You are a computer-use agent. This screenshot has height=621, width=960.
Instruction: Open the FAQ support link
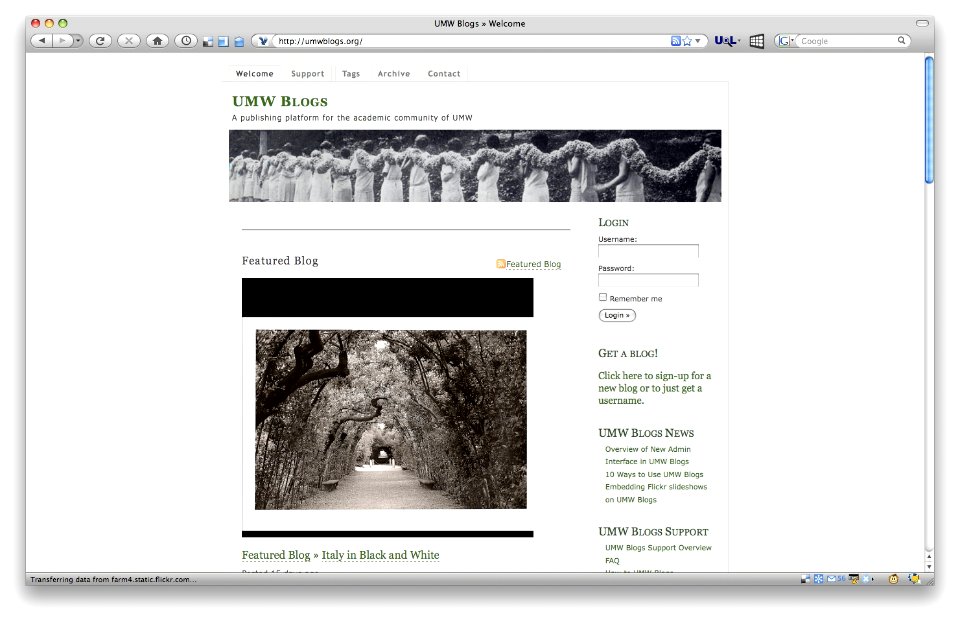[612, 560]
